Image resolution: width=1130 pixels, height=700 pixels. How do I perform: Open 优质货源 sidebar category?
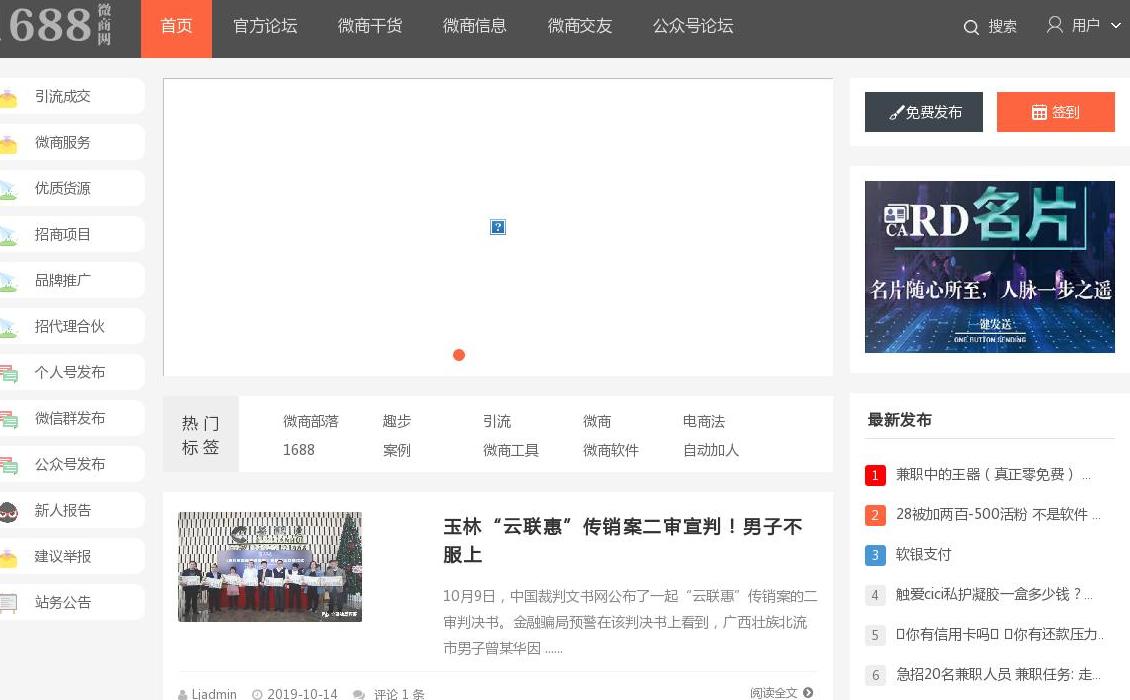(x=63, y=189)
